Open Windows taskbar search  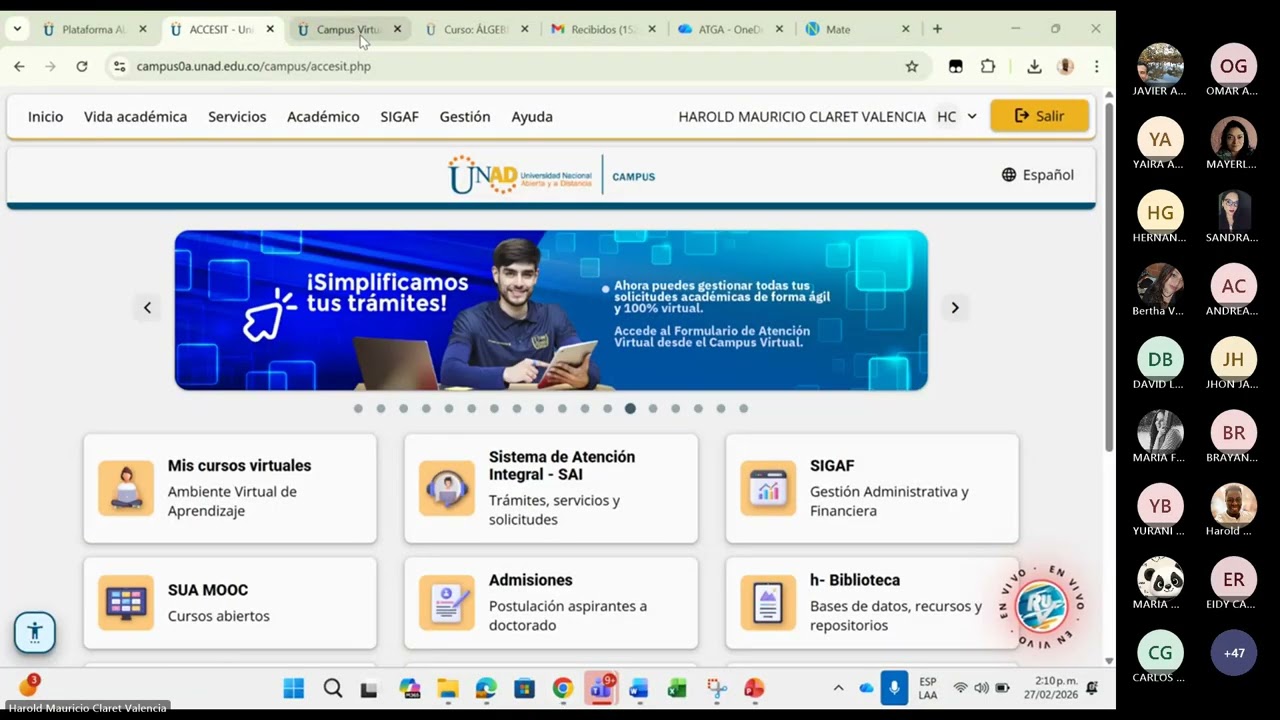(333, 688)
